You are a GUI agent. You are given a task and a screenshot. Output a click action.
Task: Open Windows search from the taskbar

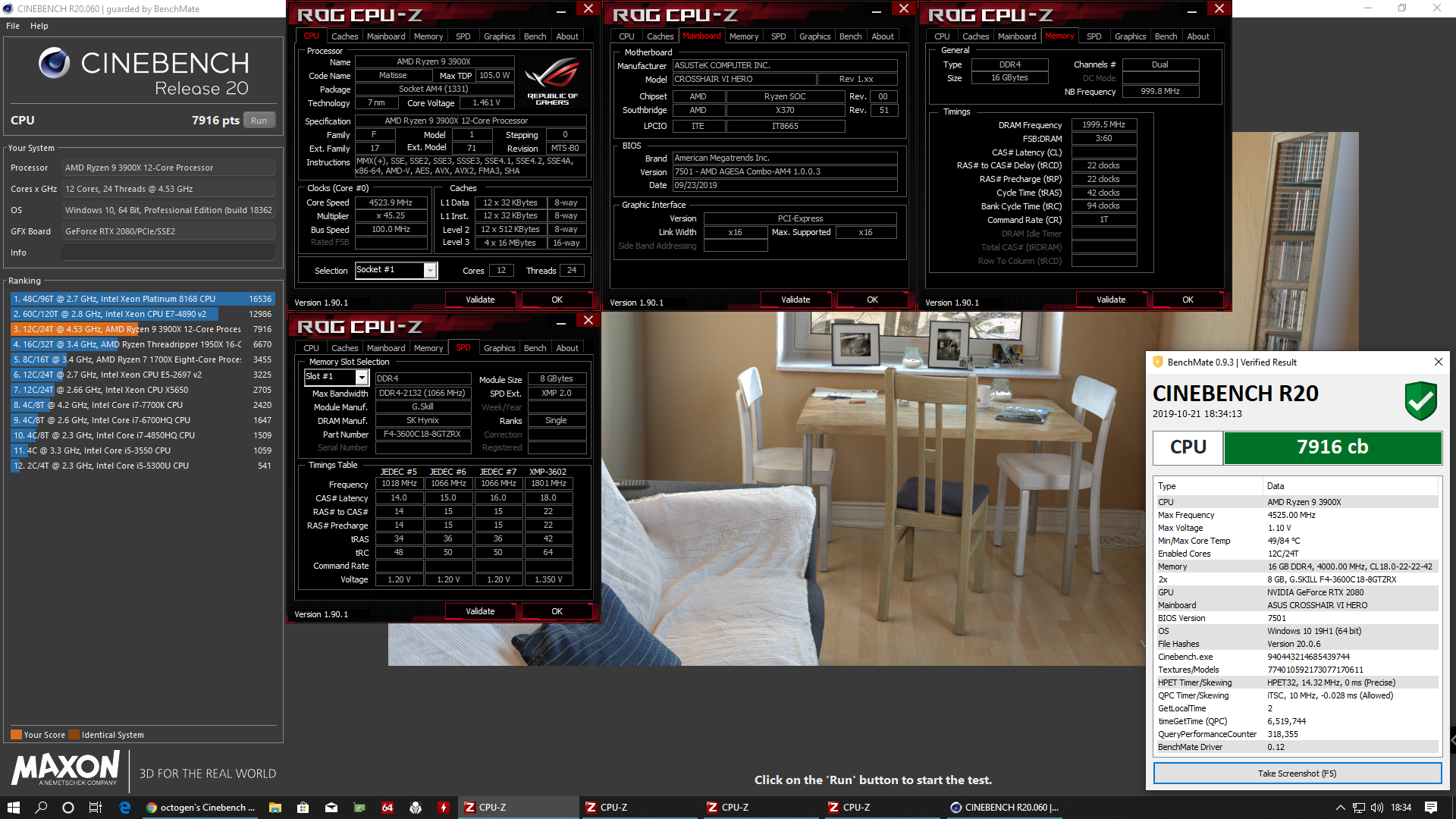coord(41,808)
